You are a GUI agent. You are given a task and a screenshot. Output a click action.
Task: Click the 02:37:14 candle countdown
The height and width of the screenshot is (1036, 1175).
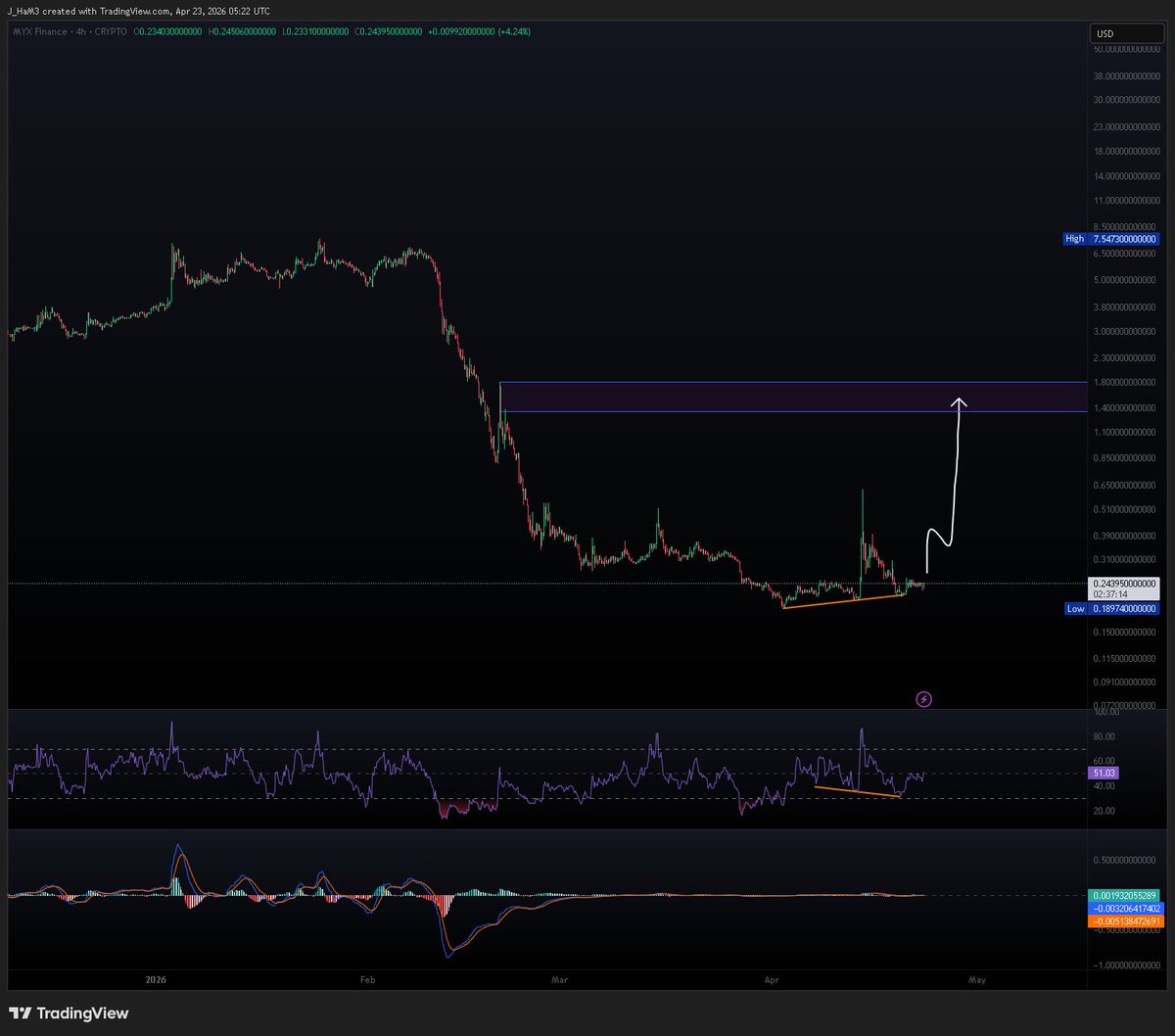coord(1111,594)
